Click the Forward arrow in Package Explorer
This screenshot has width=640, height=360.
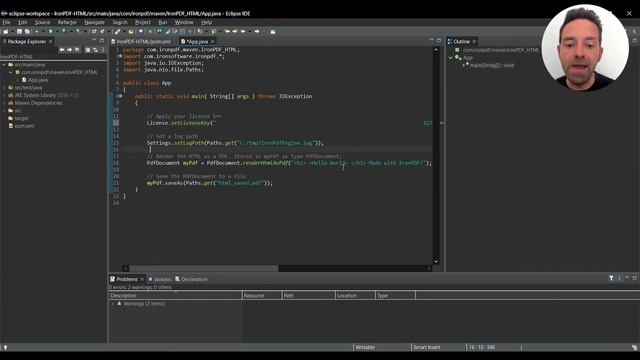69,49
